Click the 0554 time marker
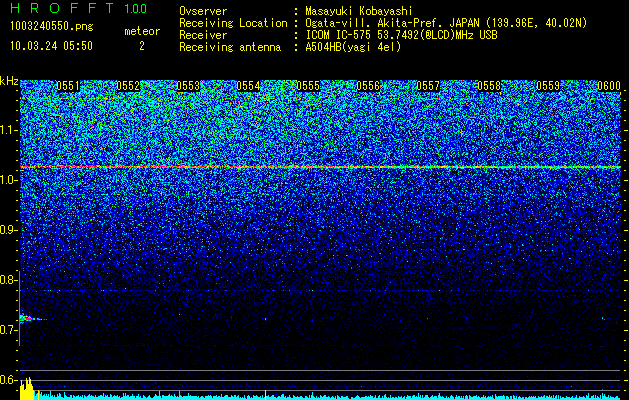 pyautogui.click(x=248, y=86)
